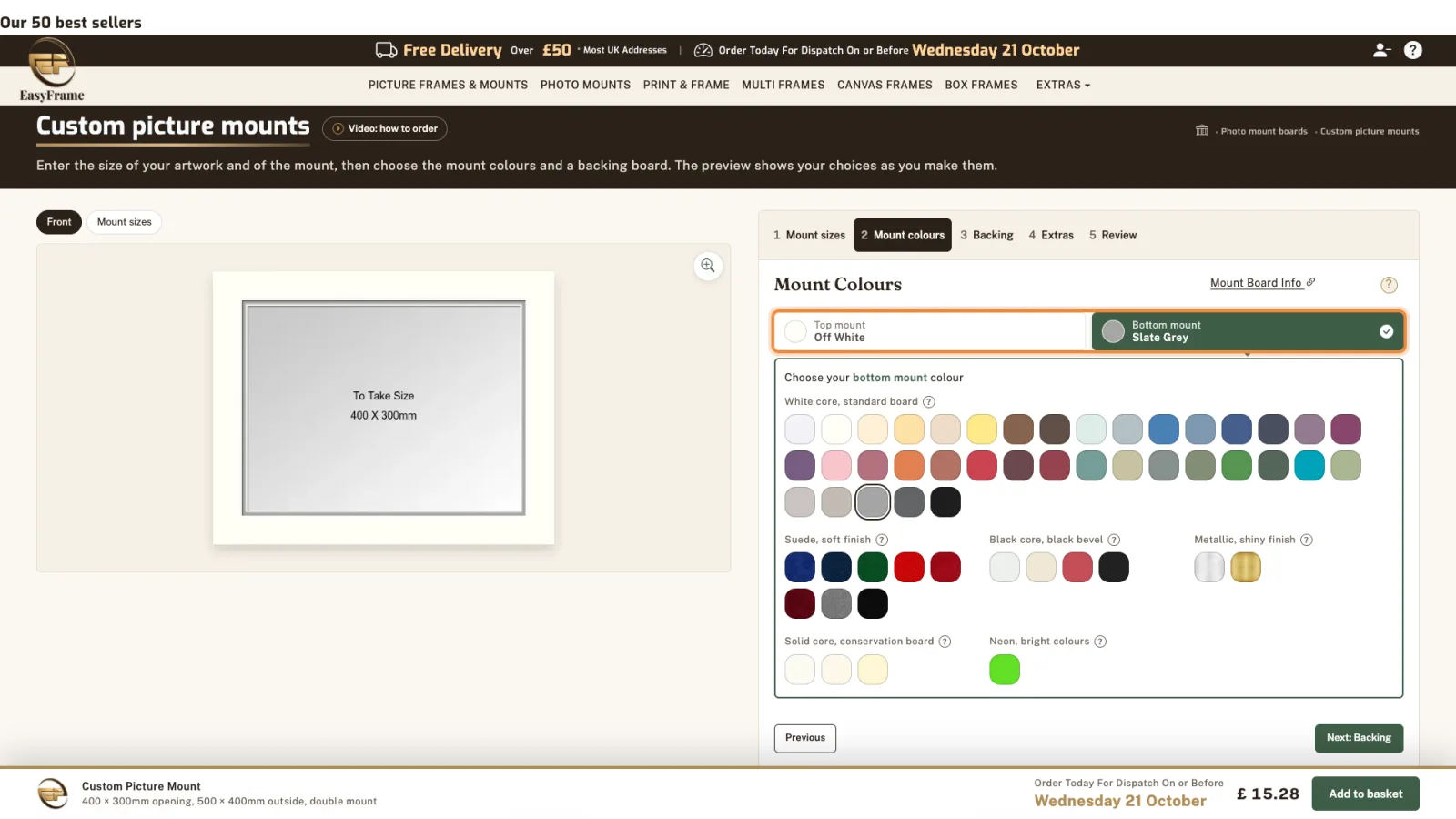This screenshot has height=819, width=1456.
Task: Click Add to basket button
Action: (1365, 794)
